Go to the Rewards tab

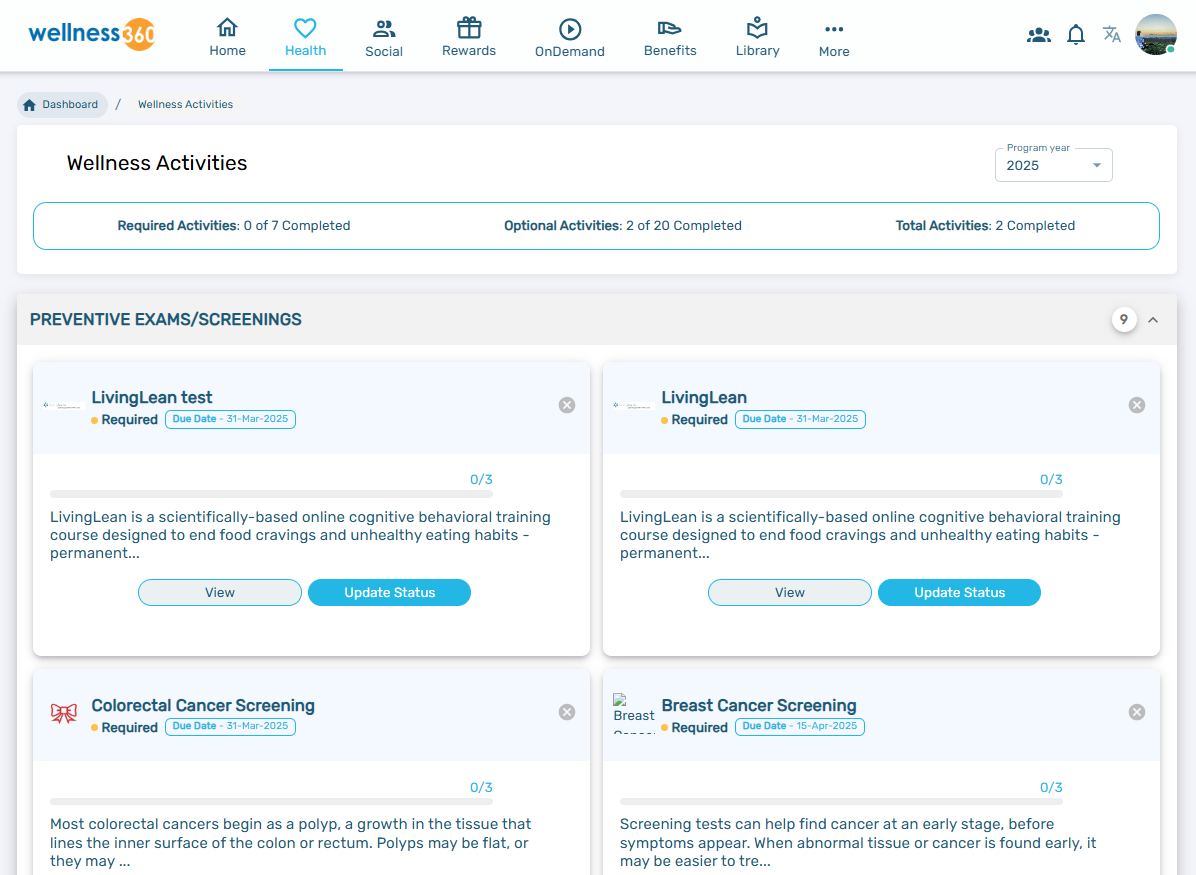tap(469, 37)
